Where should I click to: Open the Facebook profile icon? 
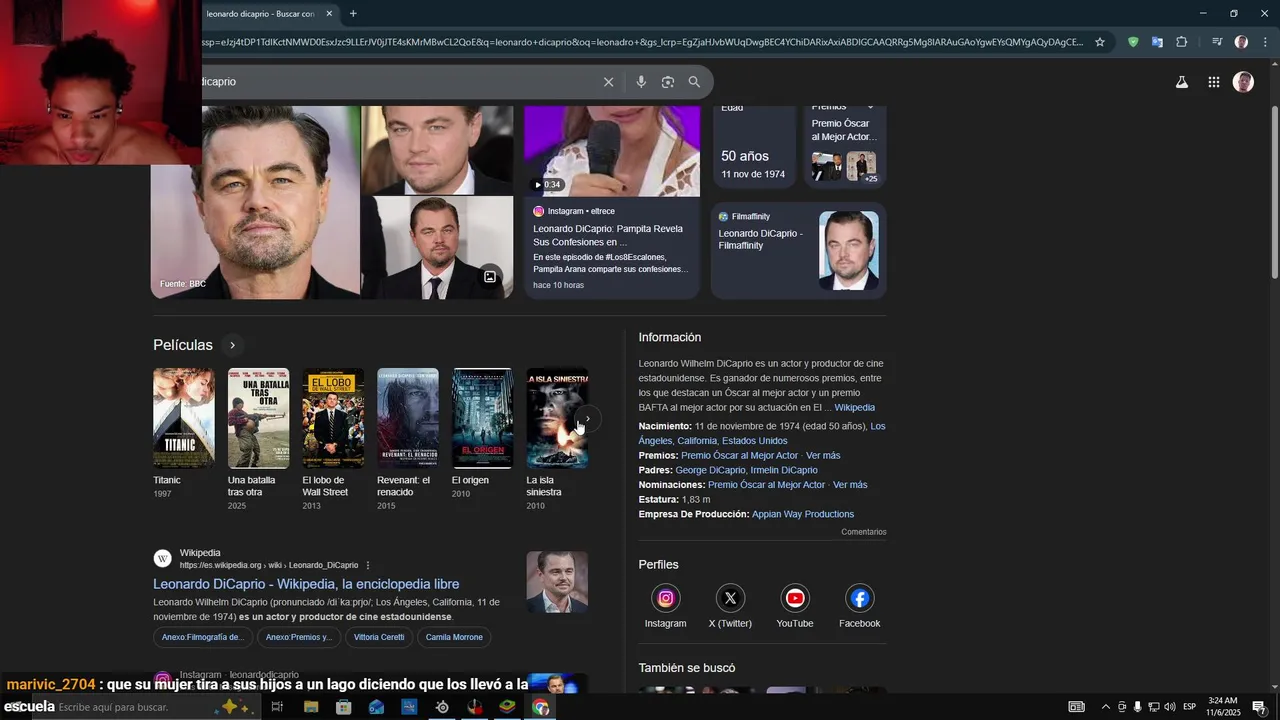(859, 598)
